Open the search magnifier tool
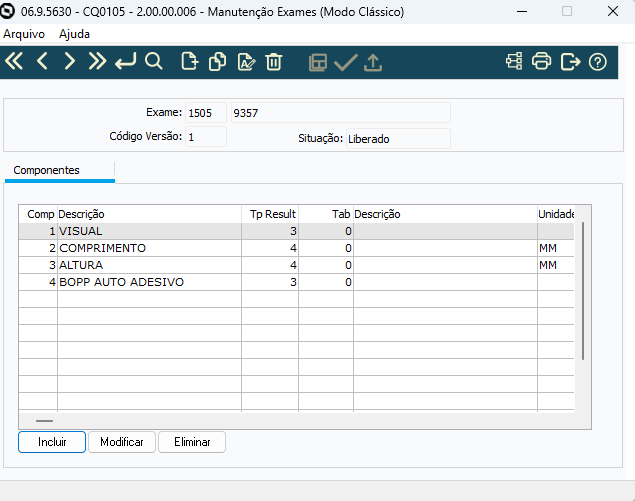635x501 pixels. (154, 62)
